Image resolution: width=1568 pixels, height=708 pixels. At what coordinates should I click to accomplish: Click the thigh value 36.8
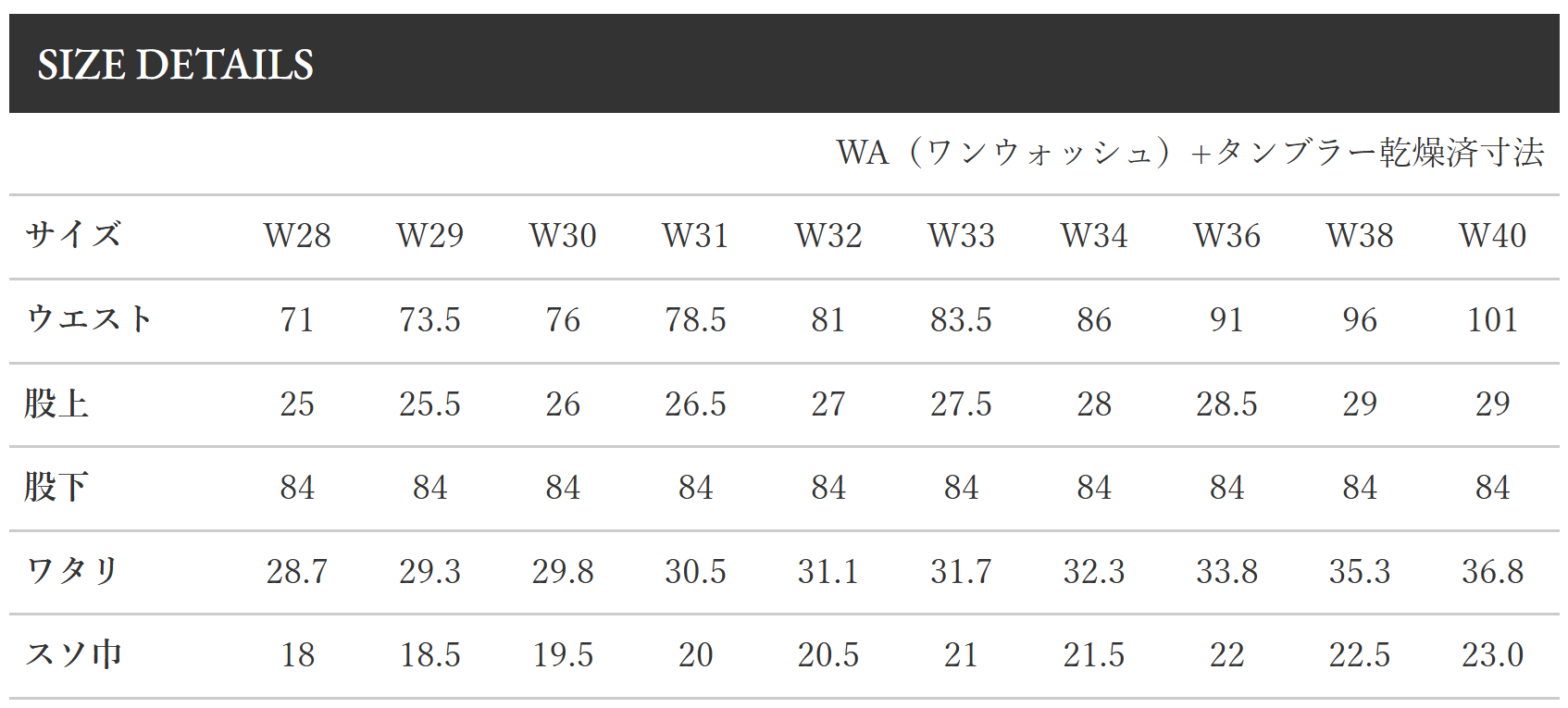pyautogui.click(x=1492, y=572)
